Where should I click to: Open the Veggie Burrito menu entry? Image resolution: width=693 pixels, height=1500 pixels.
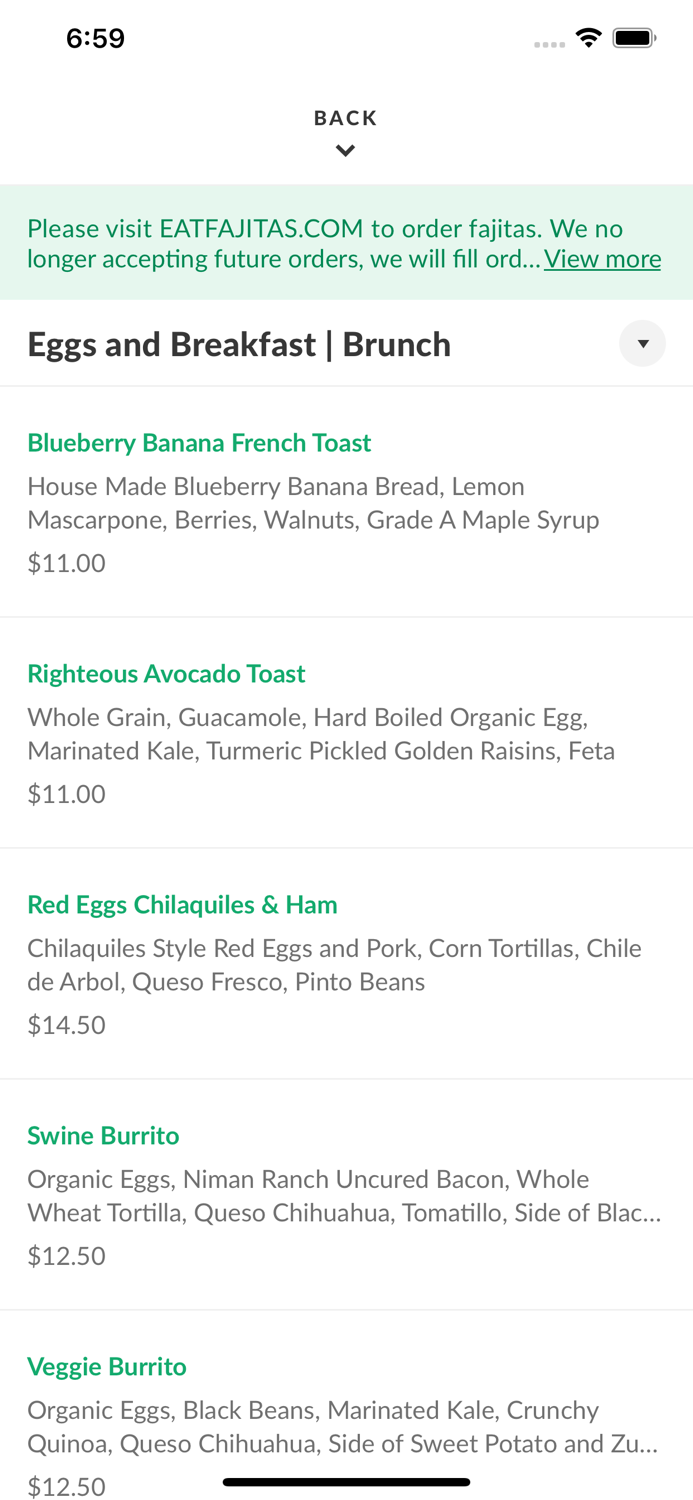click(107, 1366)
